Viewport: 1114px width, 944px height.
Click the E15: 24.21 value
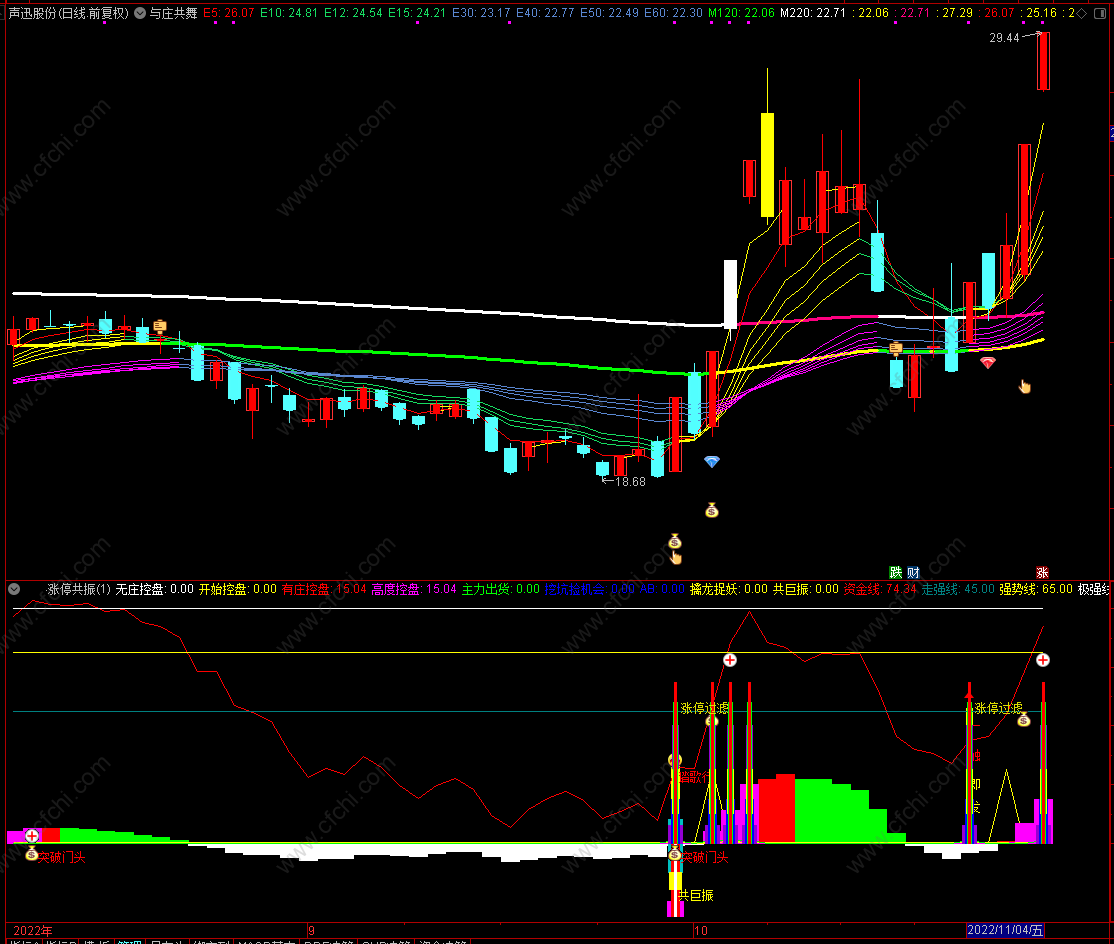(x=417, y=13)
